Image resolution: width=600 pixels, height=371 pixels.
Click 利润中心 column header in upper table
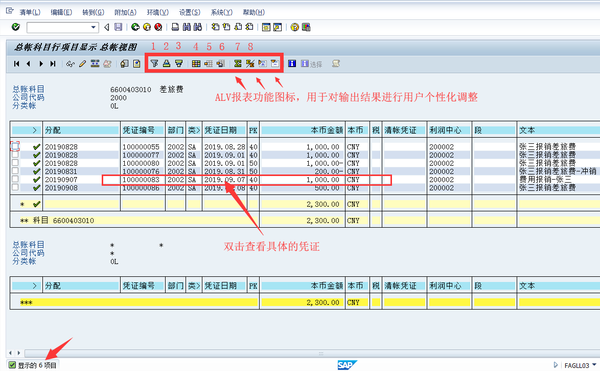tap(448, 130)
